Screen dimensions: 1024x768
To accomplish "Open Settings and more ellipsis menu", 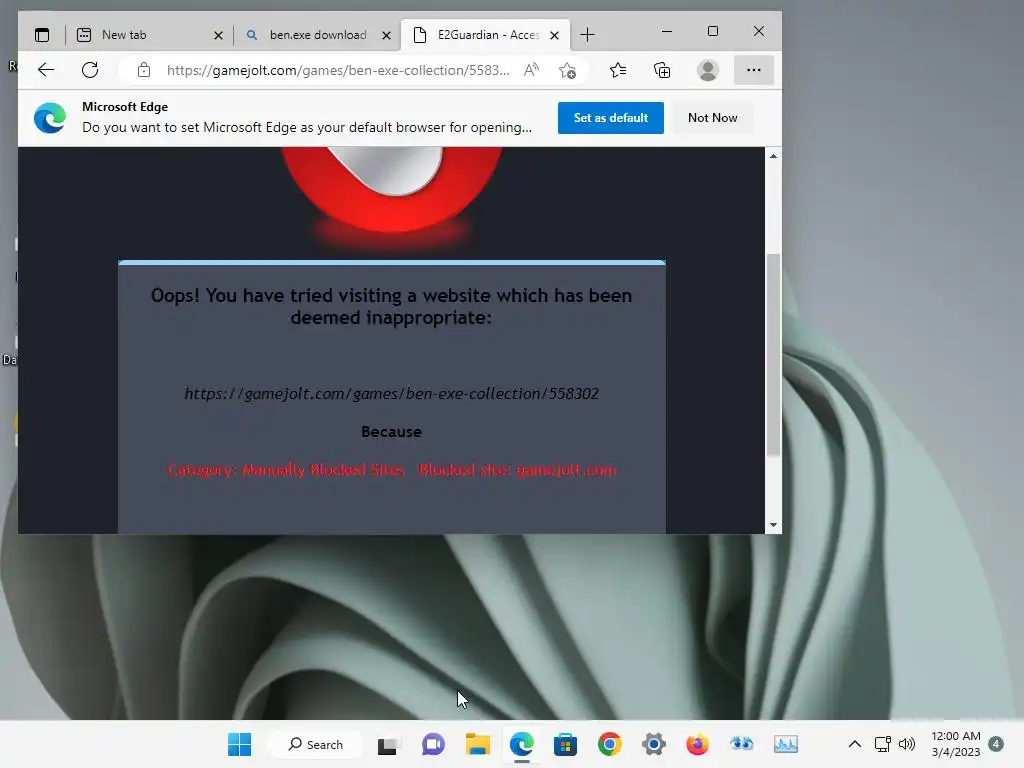I will point(754,70).
